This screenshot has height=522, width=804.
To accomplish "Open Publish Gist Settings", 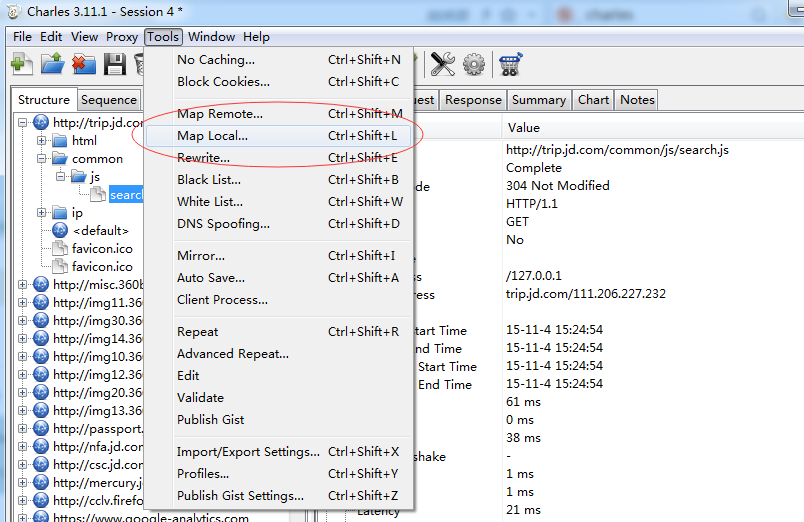I will point(278,495).
